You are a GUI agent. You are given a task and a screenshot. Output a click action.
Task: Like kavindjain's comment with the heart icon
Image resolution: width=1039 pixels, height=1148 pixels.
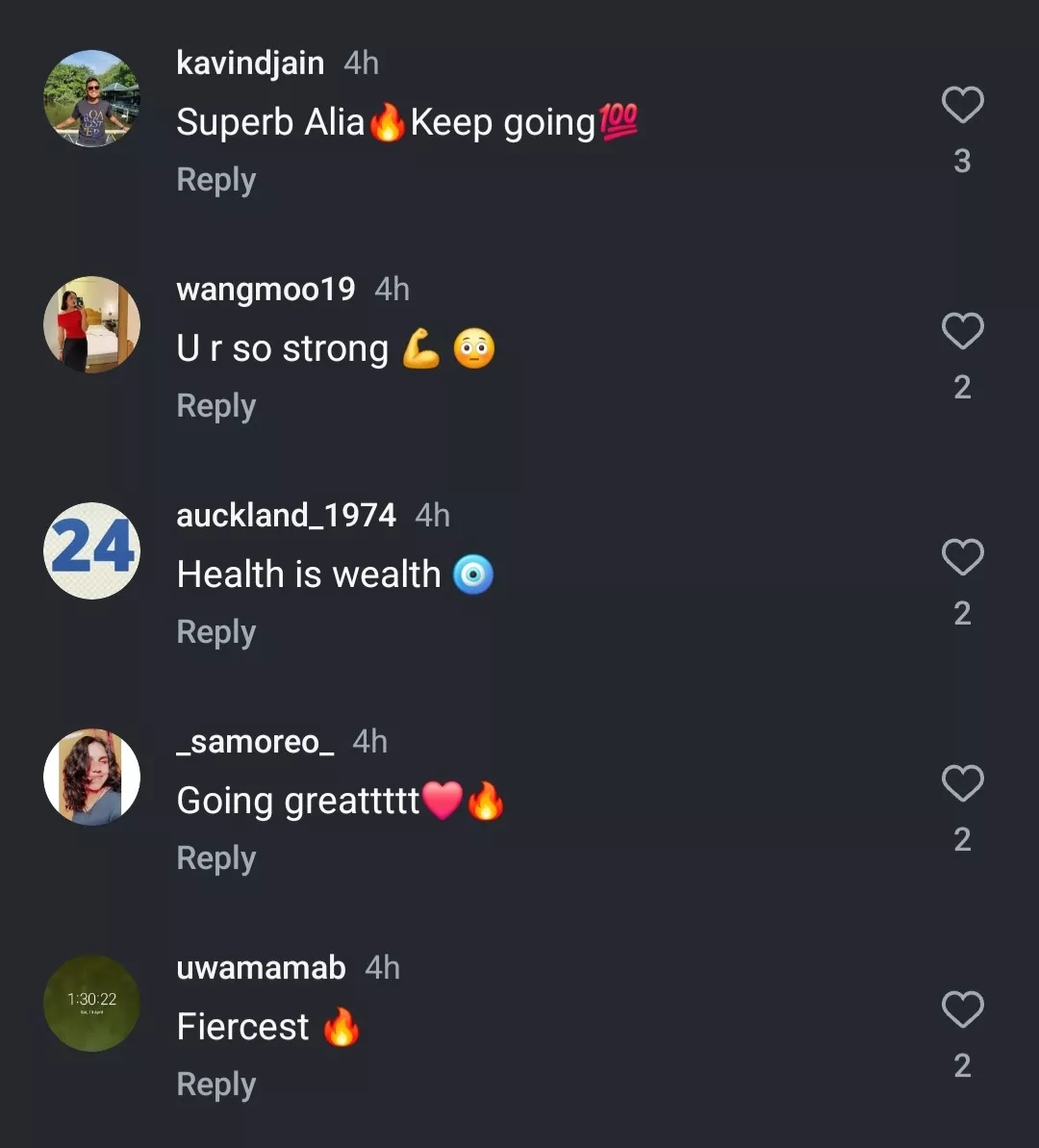point(962,106)
